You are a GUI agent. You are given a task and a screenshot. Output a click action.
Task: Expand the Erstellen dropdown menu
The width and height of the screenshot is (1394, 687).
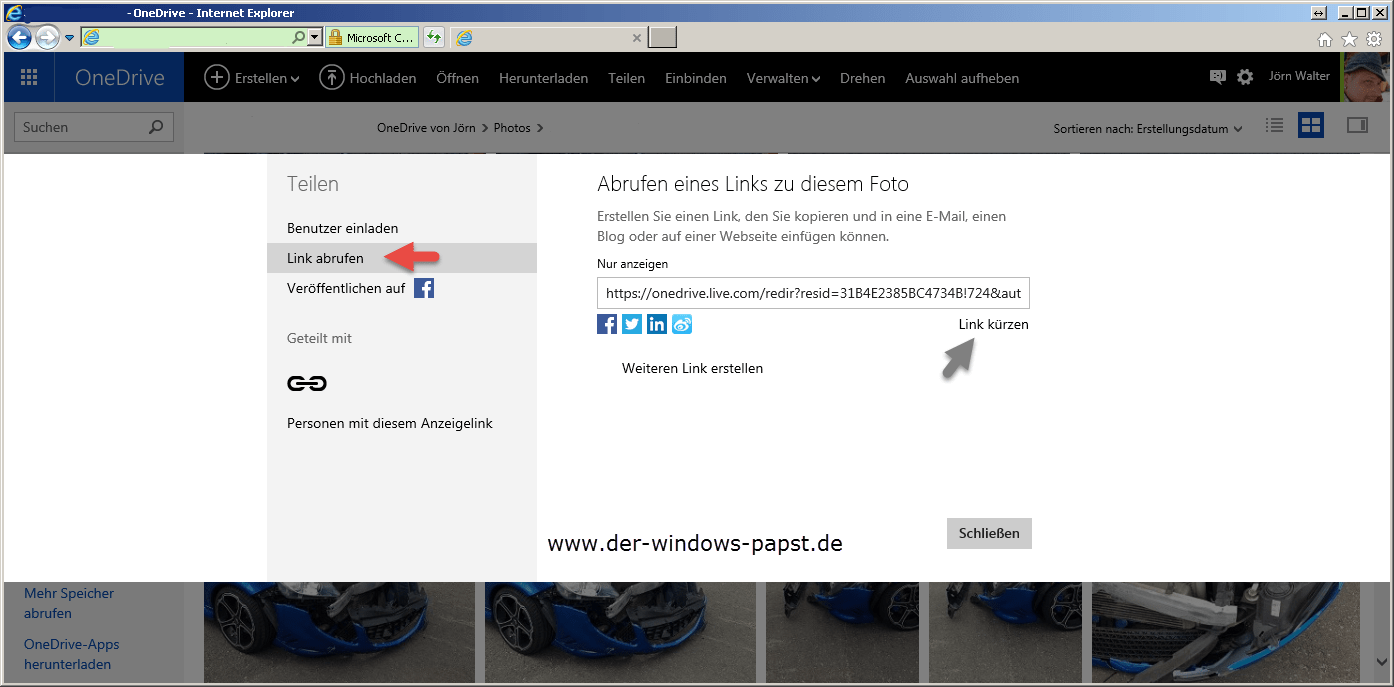coord(252,78)
